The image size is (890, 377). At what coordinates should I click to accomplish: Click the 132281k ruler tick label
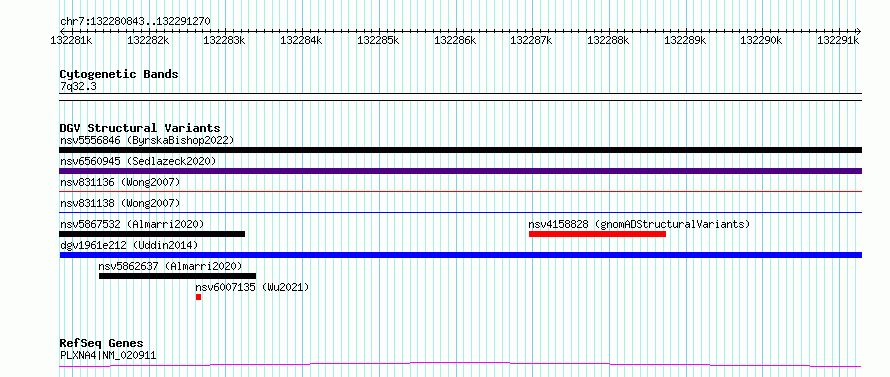(x=72, y=40)
